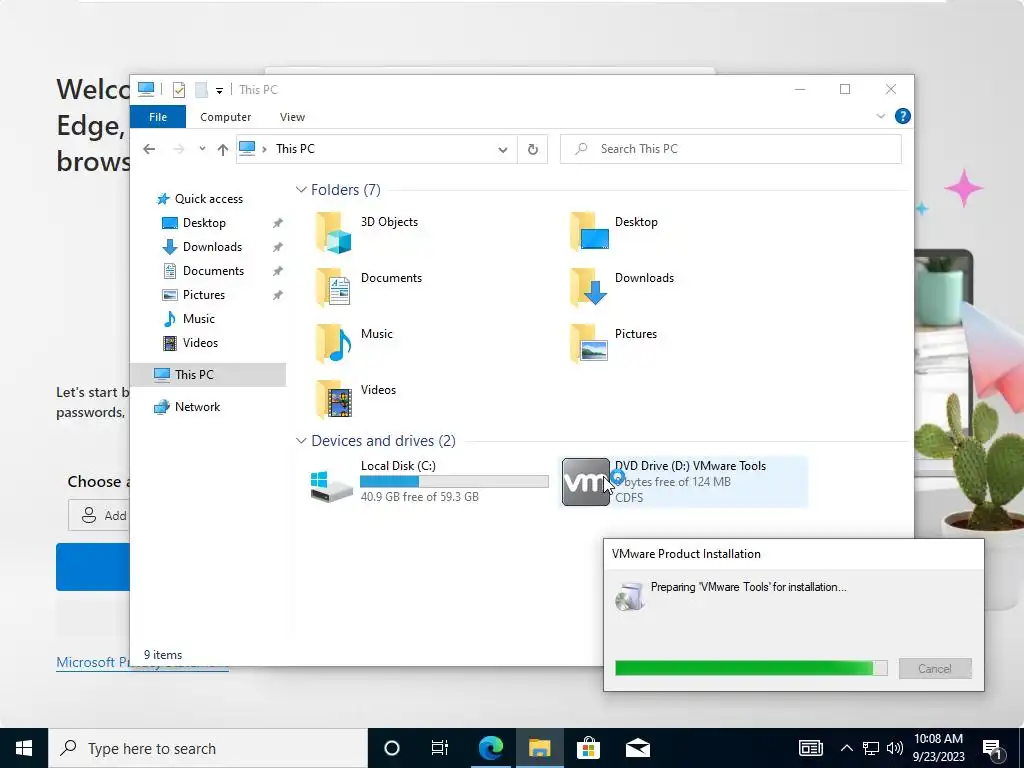The width and height of the screenshot is (1024, 768).
Task: Select Music in the navigation pane
Action: tap(199, 319)
